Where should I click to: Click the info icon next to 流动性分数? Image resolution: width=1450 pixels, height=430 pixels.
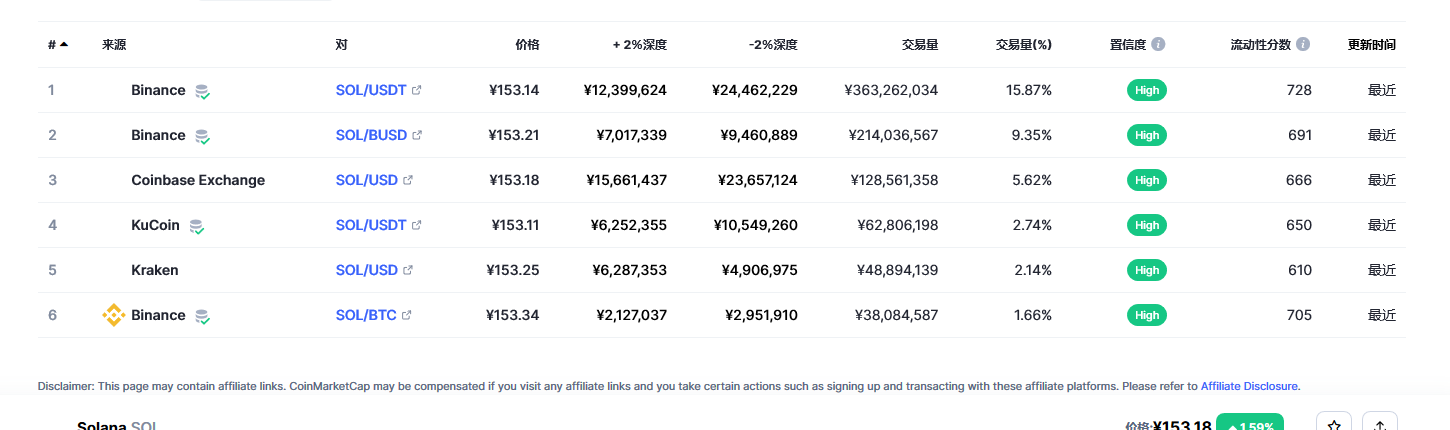pos(1303,45)
